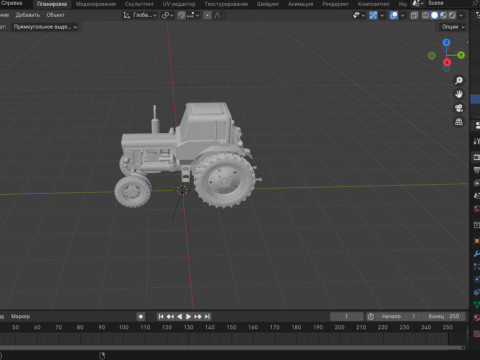Switch to the Скульптинг workspace tab
480x360 pixels.
coord(139,4)
